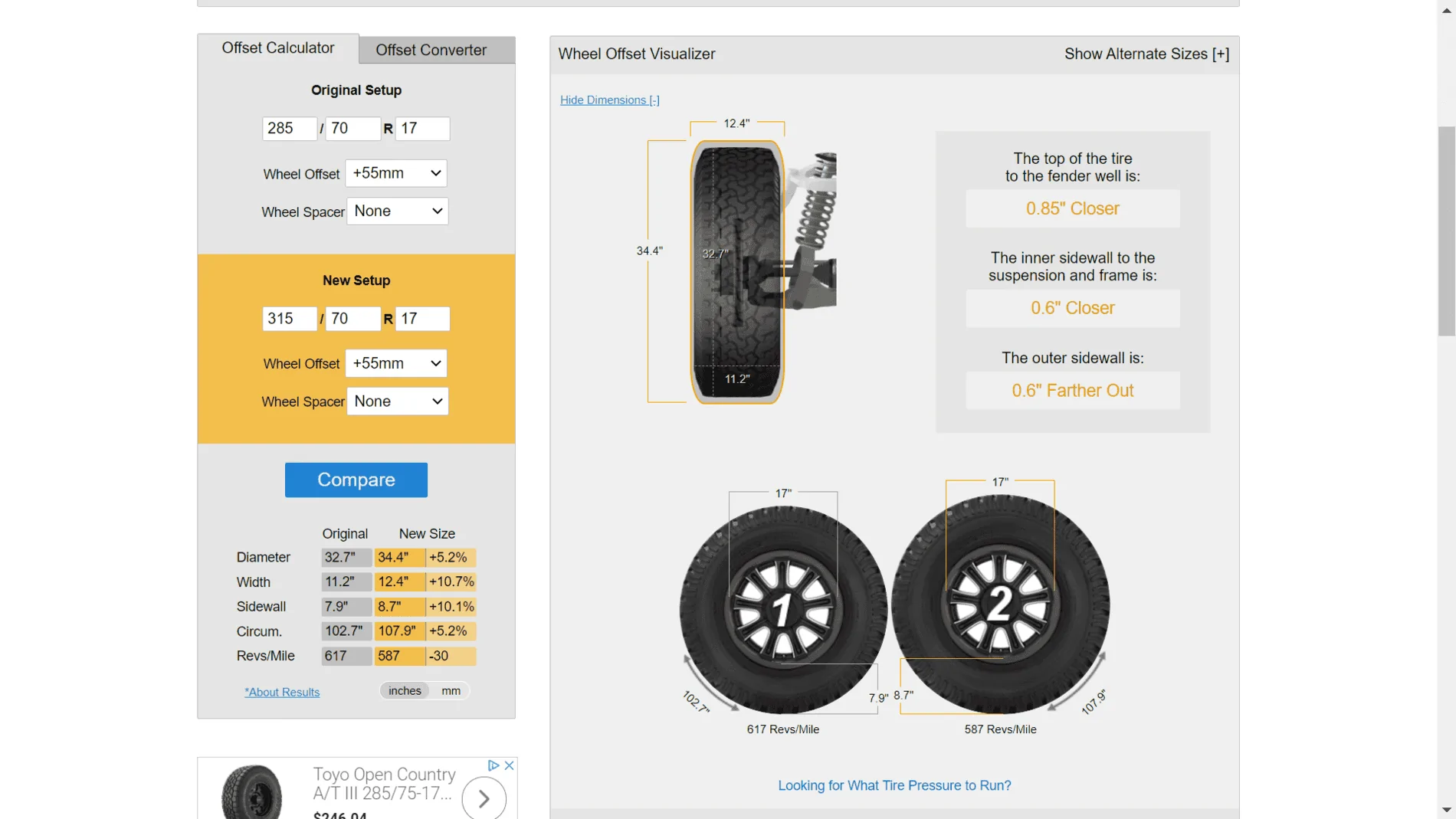1456x819 pixels.
Task: Close the Toyo tire advertisement
Action: (x=509, y=765)
